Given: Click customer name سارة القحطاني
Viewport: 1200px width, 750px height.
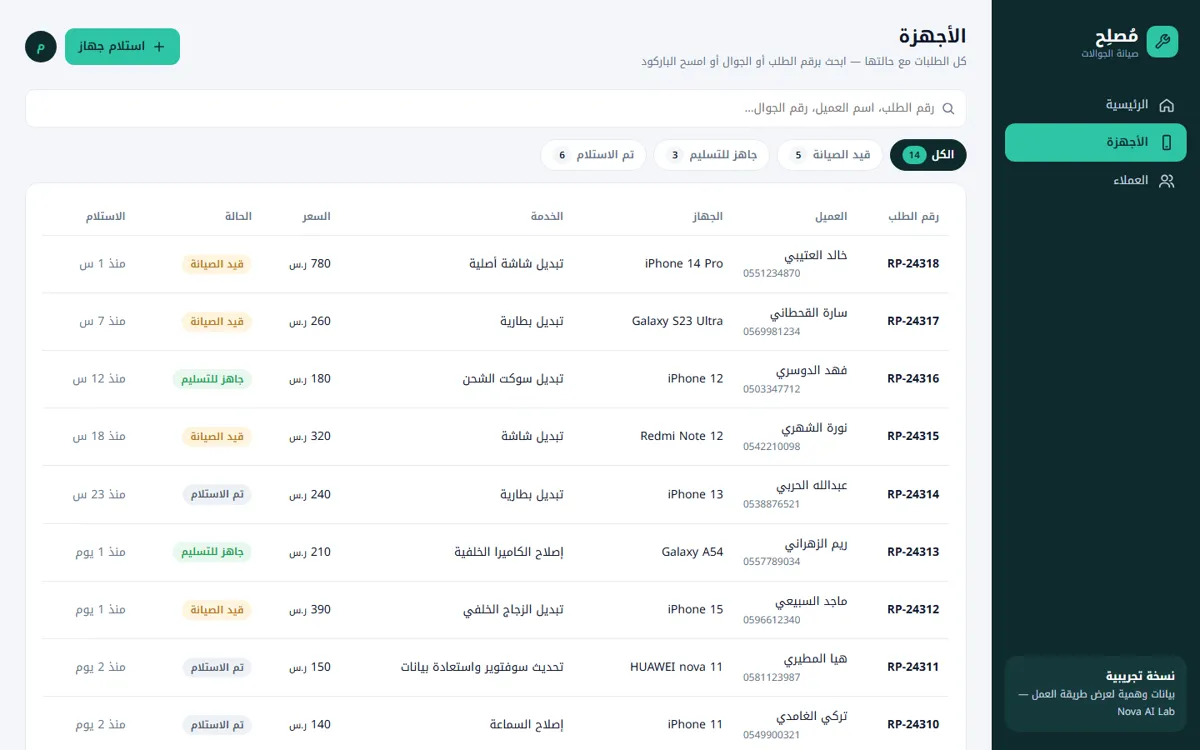Looking at the screenshot, I should tap(809, 313).
